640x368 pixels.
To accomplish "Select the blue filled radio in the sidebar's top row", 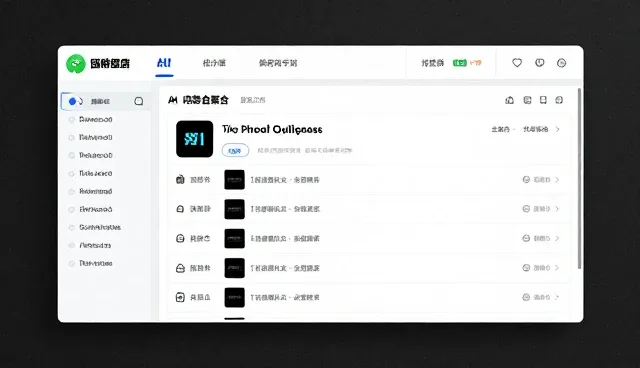I will coord(72,101).
